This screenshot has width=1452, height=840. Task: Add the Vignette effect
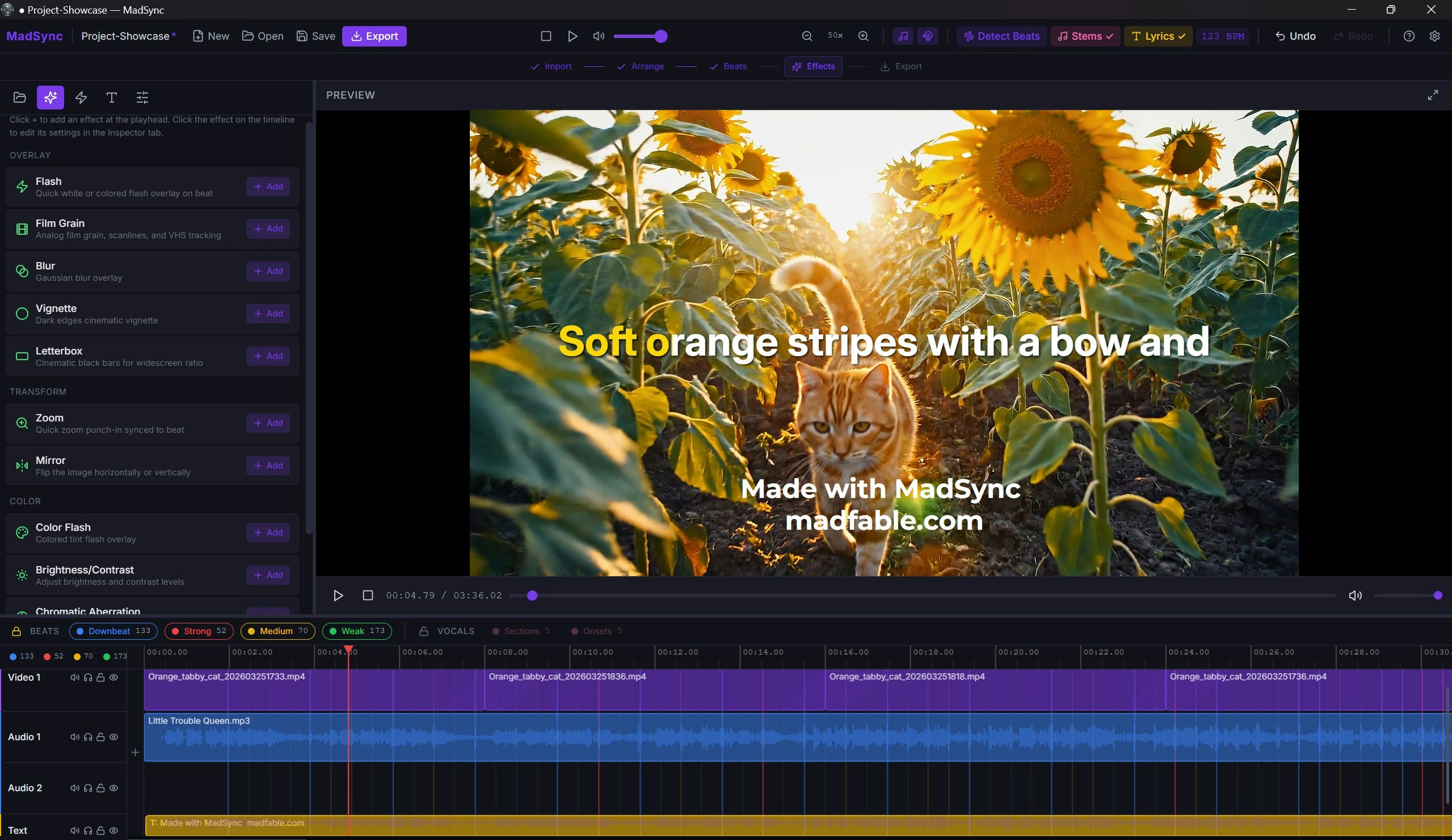click(267, 314)
